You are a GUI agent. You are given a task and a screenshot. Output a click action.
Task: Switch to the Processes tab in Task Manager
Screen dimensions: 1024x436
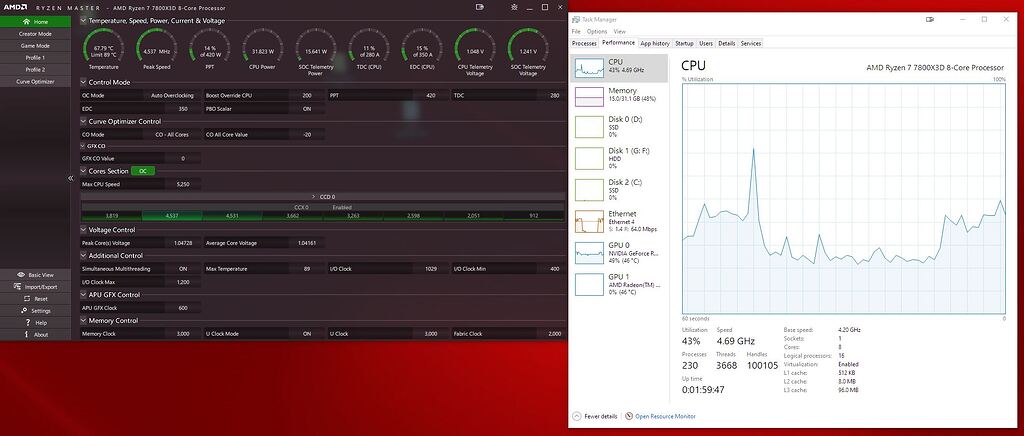tap(584, 44)
